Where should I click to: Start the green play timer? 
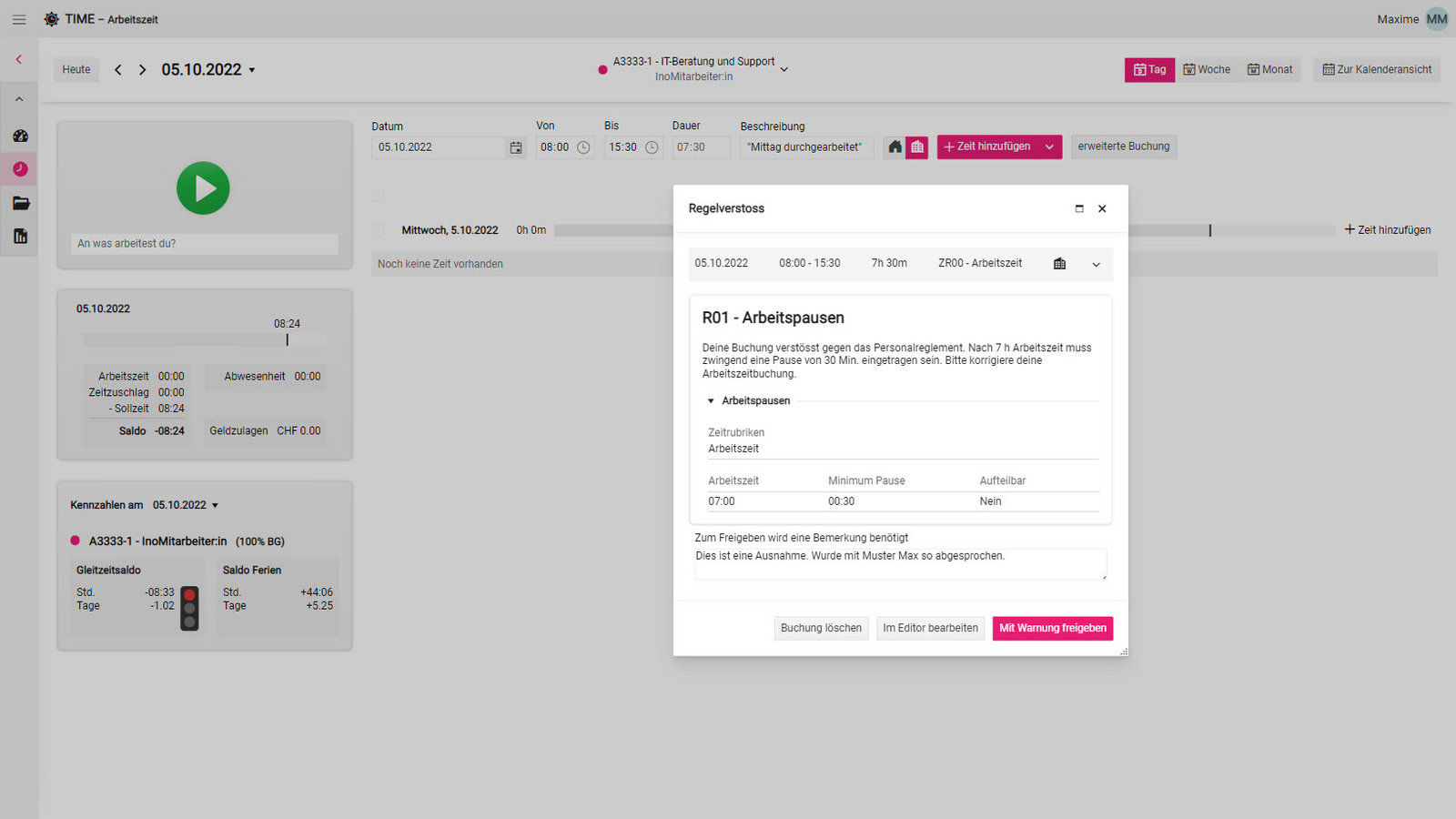pyautogui.click(x=203, y=188)
